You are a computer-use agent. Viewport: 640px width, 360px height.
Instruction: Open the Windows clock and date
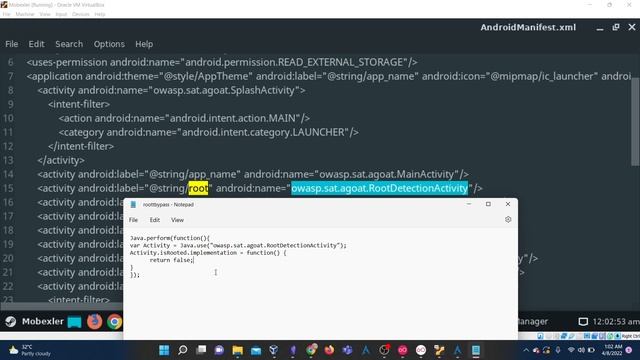613,350
